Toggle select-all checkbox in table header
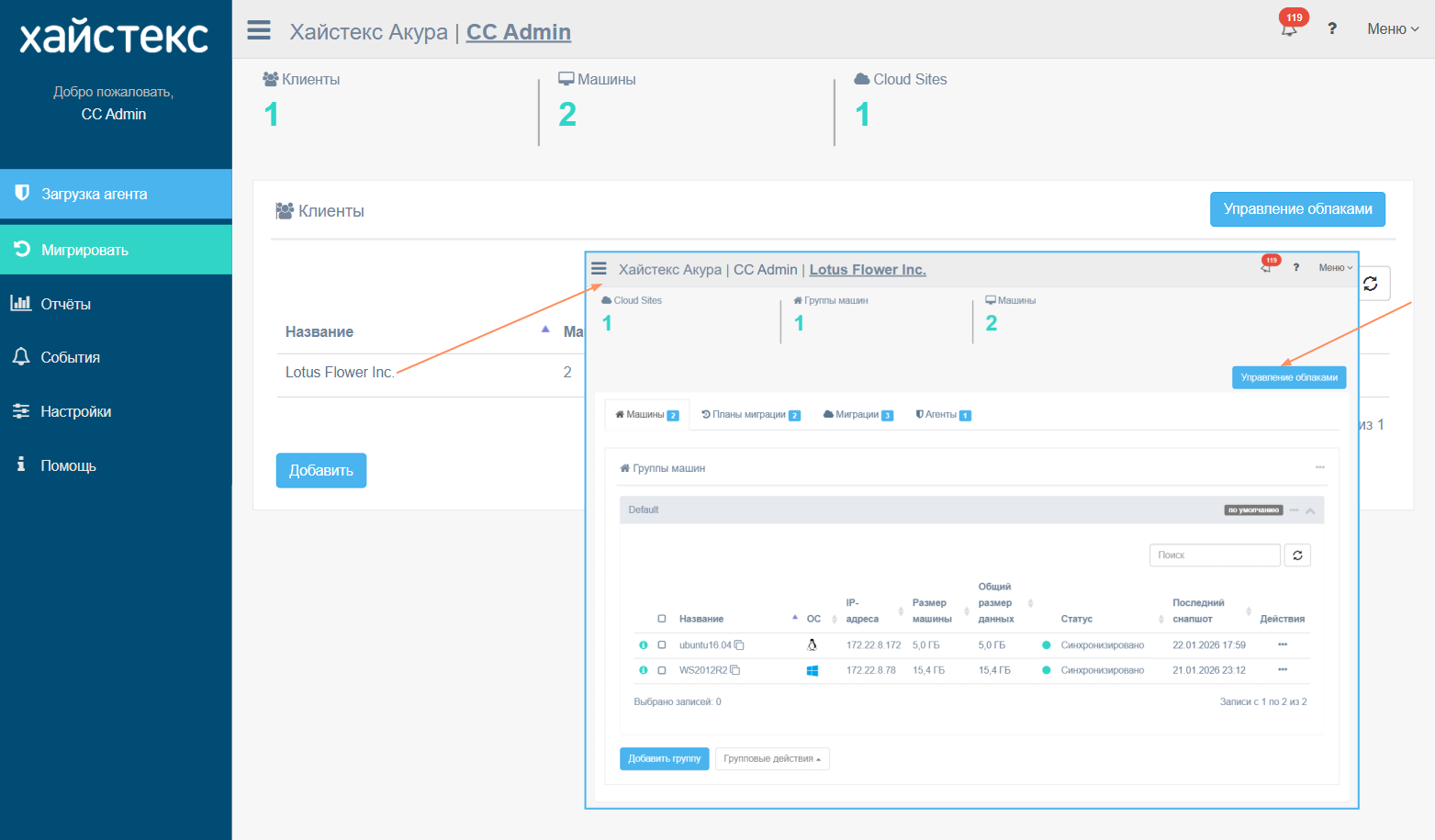 tap(662, 619)
